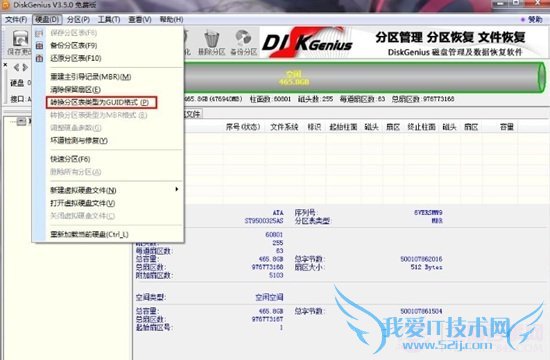Click the 起始柱面 column header

[x=343, y=127]
